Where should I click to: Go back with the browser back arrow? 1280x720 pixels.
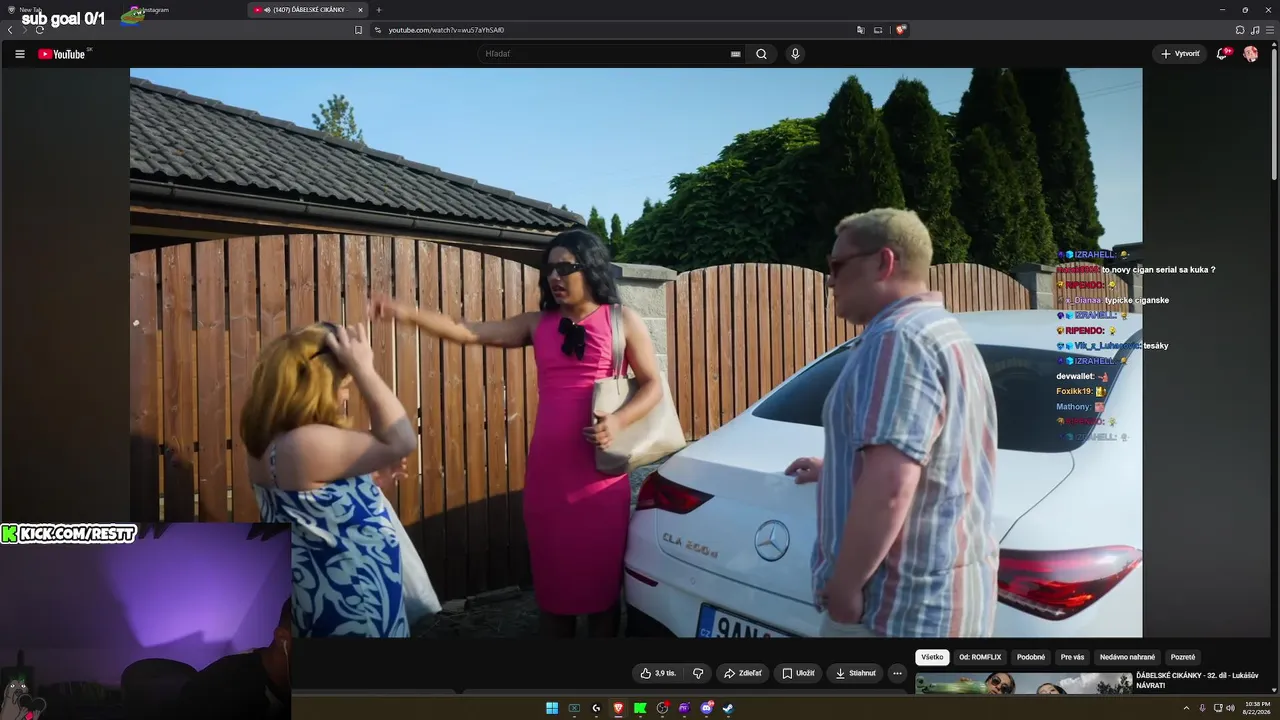click(10, 30)
